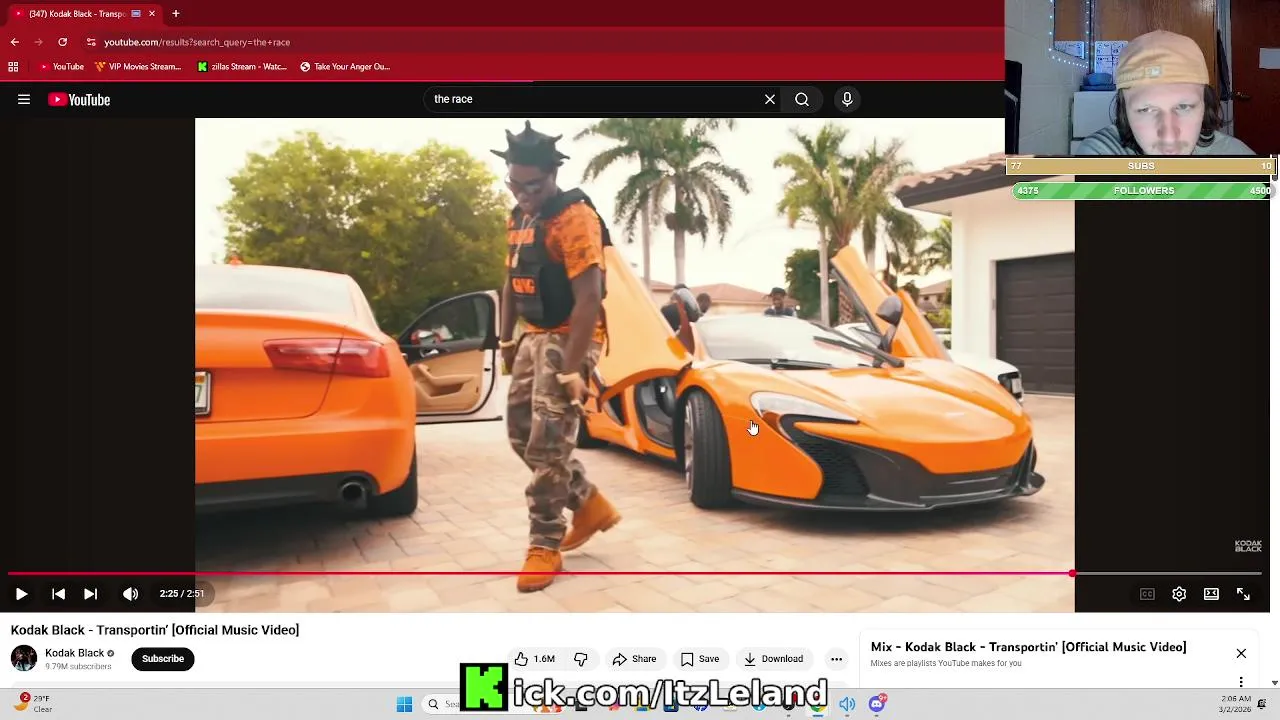
Task: Open the YouTube guide hamburger menu
Action: click(x=24, y=99)
